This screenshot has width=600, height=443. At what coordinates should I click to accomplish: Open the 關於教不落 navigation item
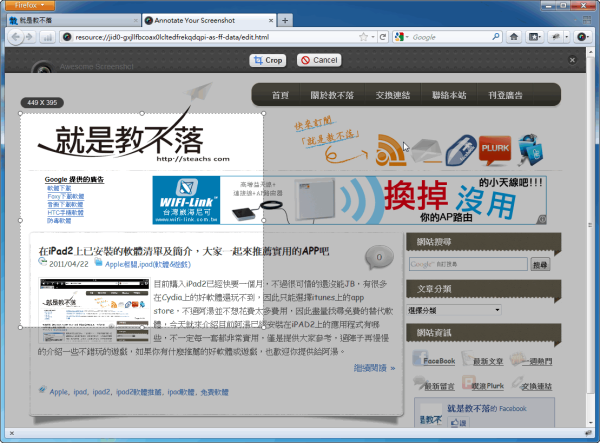[x=332, y=95]
